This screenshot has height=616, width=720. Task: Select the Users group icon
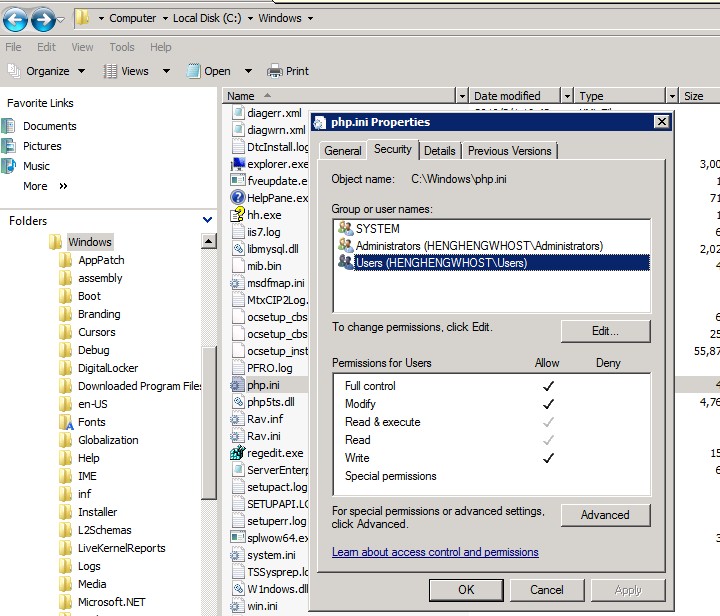click(345, 262)
